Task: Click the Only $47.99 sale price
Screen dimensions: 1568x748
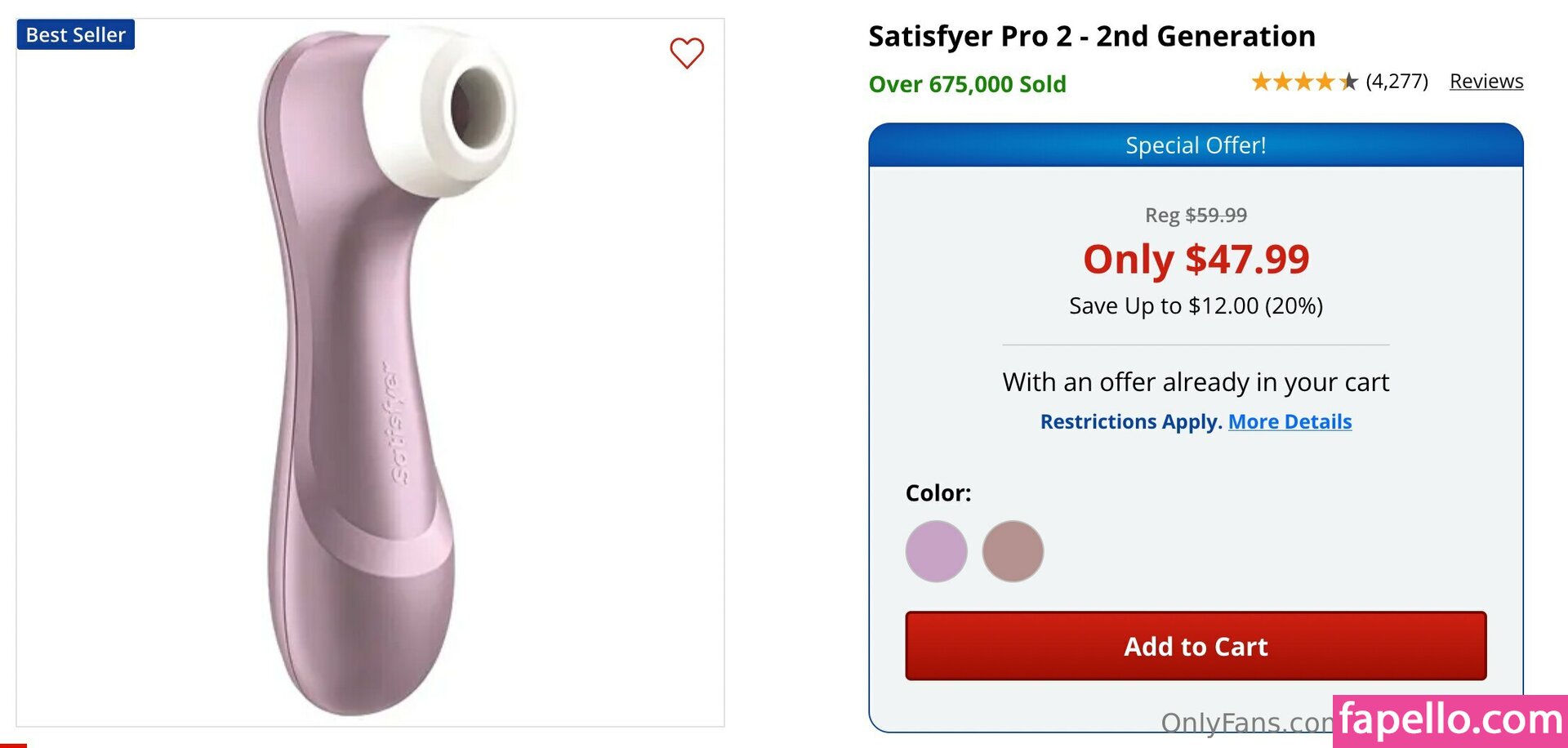Action: pyautogui.click(x=1196, y=260)
